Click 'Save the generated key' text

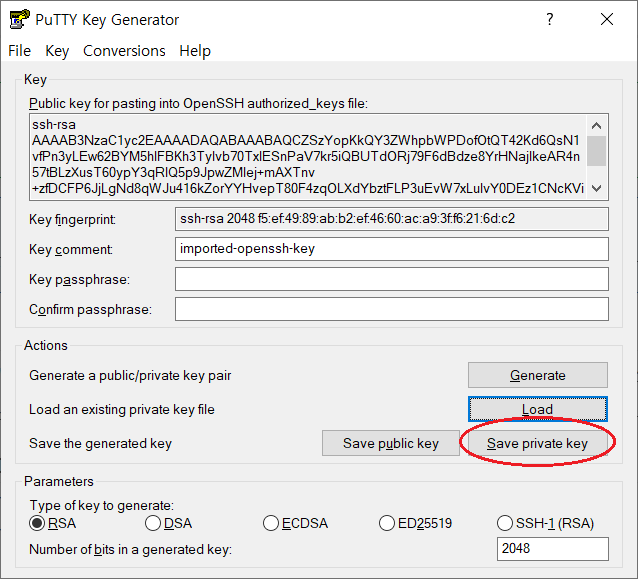click(101, 444)
